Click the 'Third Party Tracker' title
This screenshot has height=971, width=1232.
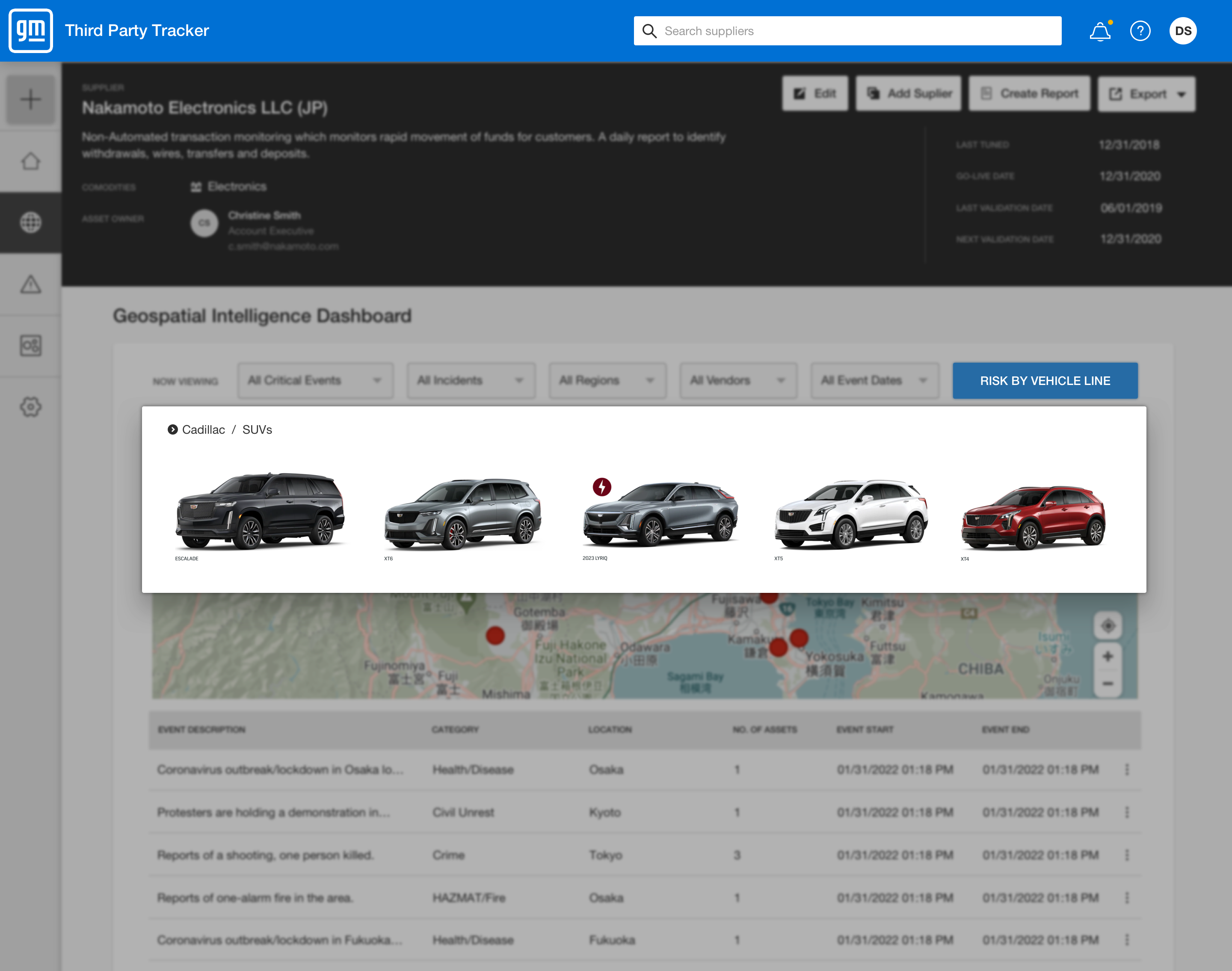[x=137, y=30]
